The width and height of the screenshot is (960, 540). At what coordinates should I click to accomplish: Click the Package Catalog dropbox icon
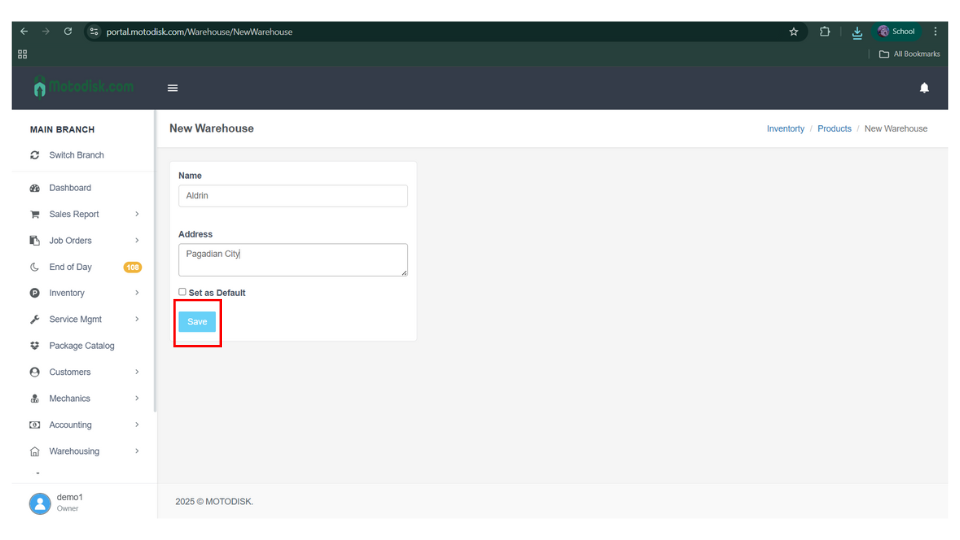click(x=35, y=346)
